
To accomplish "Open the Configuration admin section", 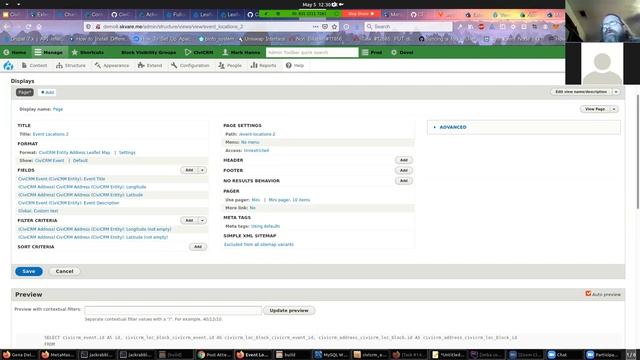I will pyautogui.click(x=190, y=65).
